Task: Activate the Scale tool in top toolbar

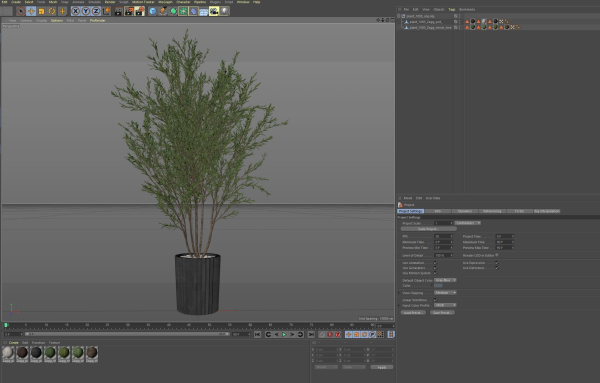Action: tap(41, 11)
